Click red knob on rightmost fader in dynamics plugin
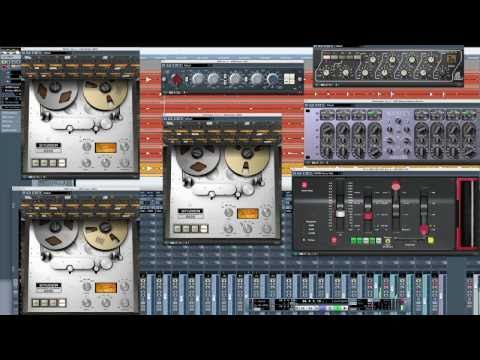 (424, 229)
